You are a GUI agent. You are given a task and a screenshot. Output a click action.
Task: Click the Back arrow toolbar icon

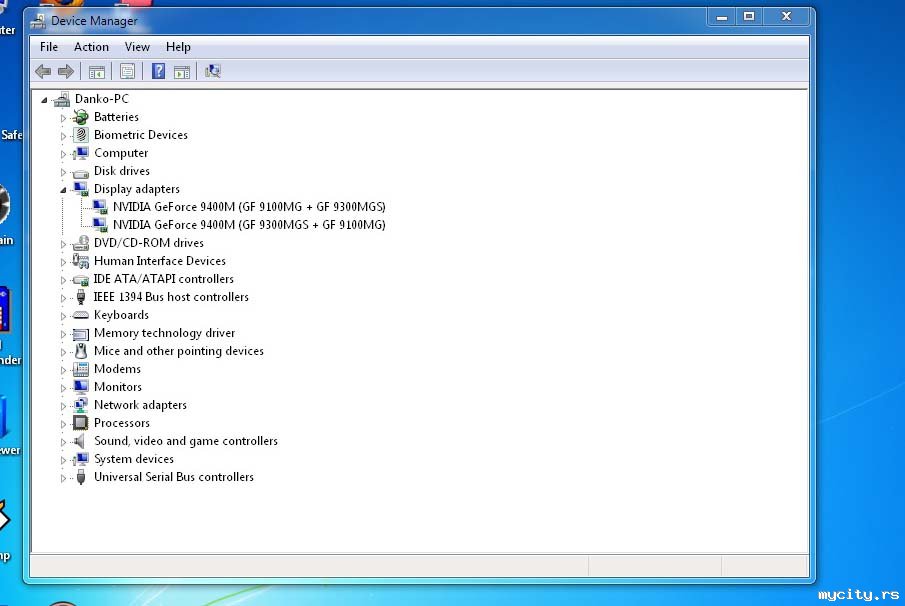[x=43, y=72]
